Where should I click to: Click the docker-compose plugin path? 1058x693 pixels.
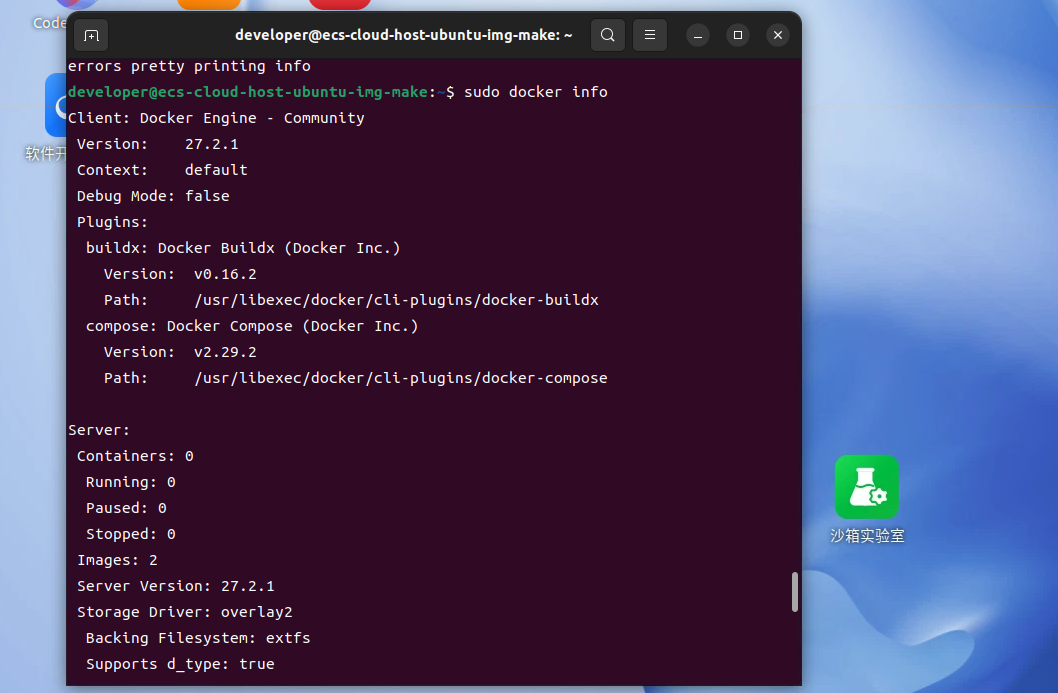[401, 378]
